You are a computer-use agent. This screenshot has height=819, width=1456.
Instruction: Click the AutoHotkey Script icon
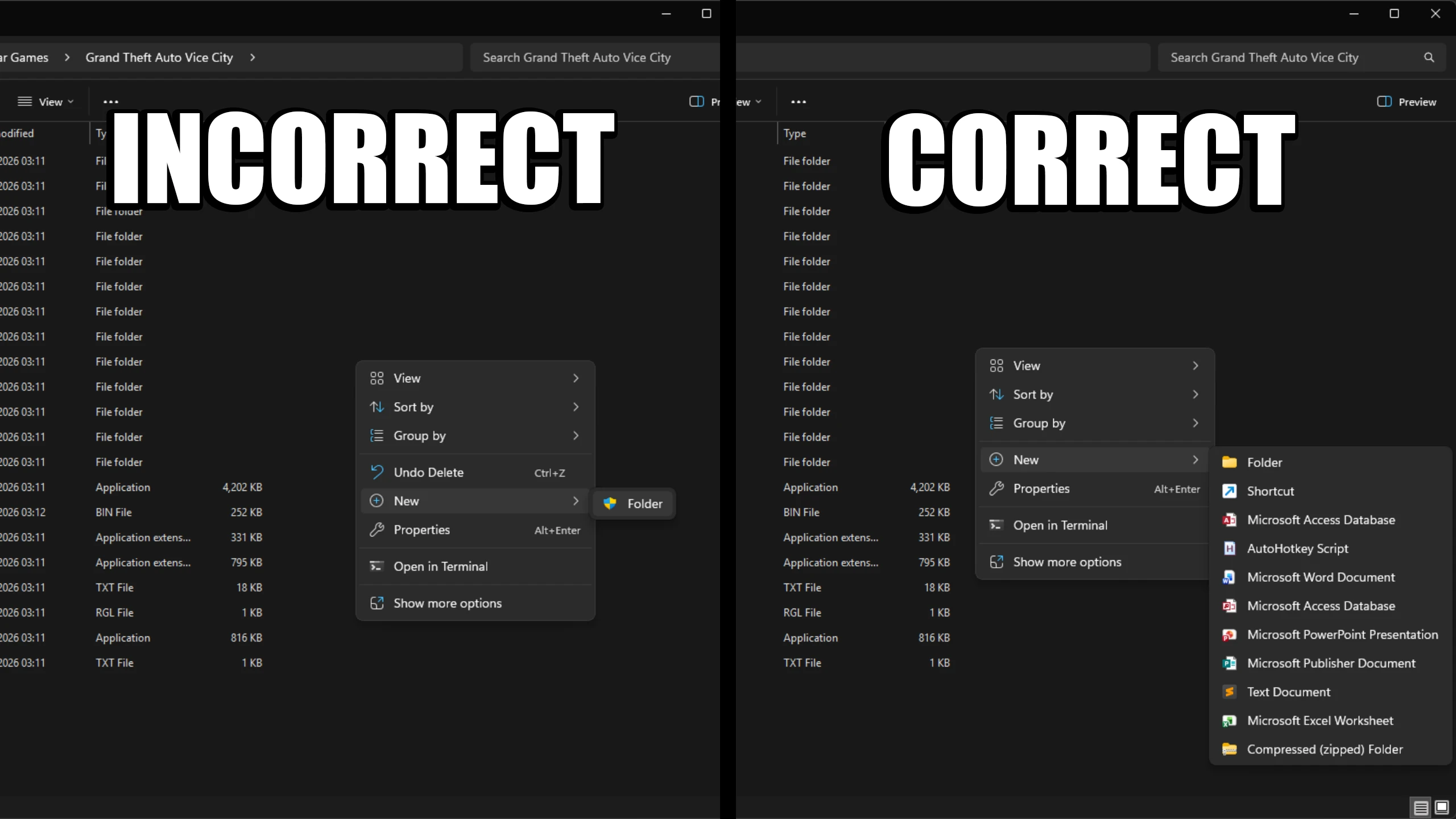[1229, 548]
